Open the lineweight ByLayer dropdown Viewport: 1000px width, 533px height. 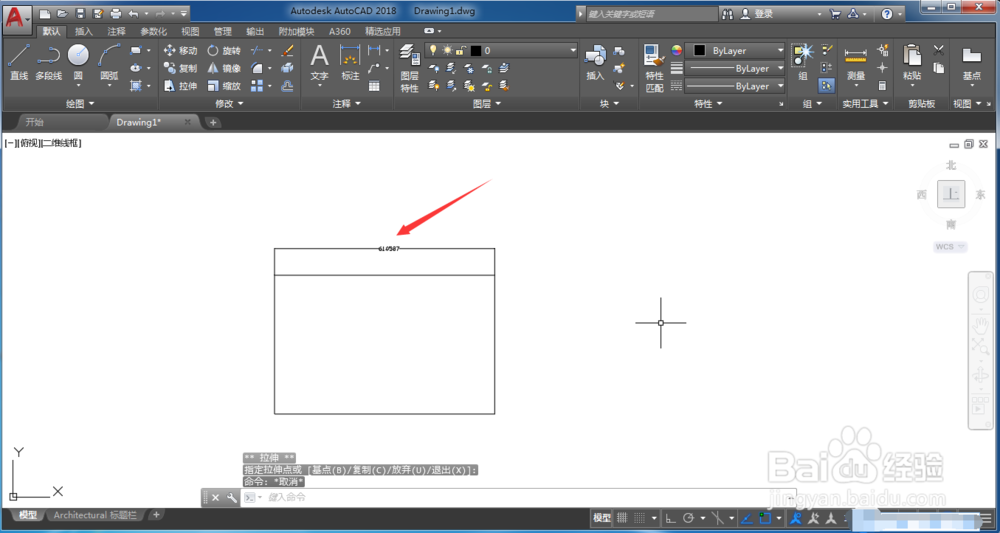[x=735, y=68]
